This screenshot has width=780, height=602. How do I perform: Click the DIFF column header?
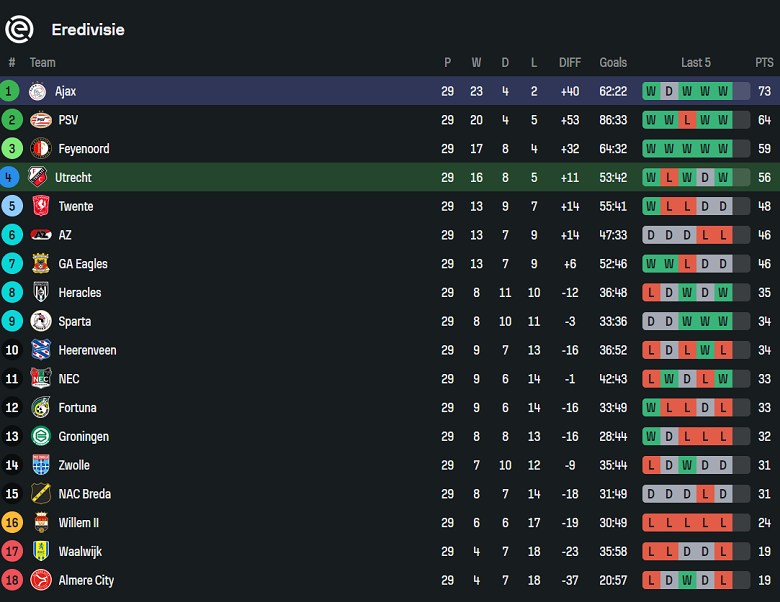point(570,62)
